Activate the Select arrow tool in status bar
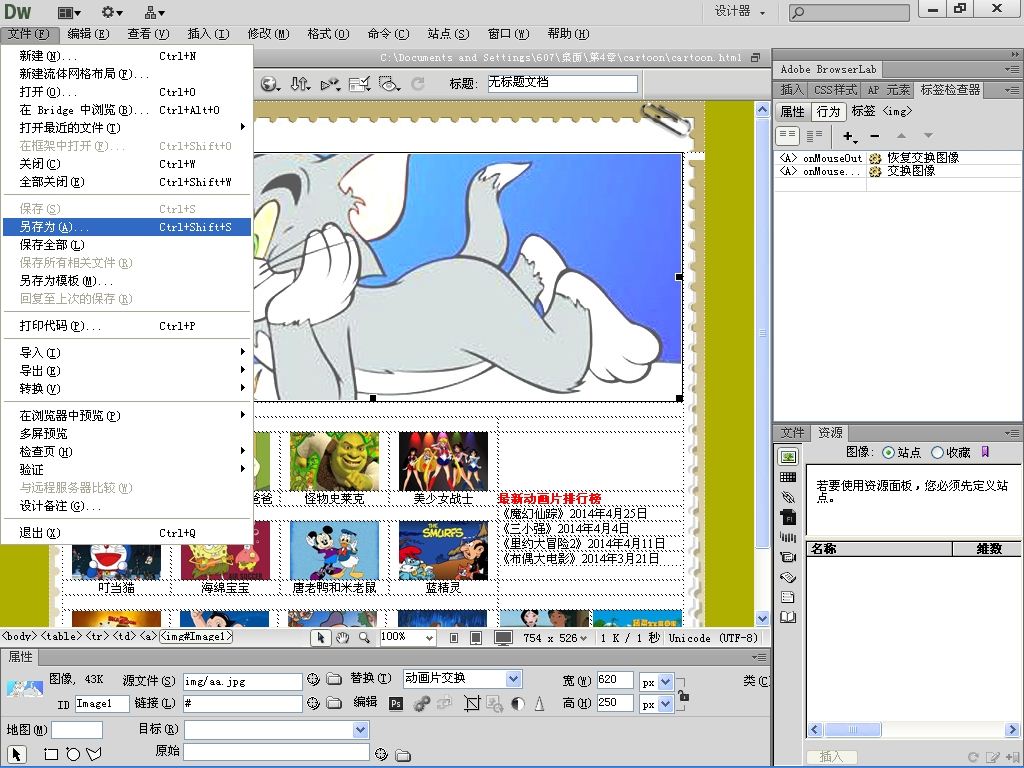 coord(321,637)
